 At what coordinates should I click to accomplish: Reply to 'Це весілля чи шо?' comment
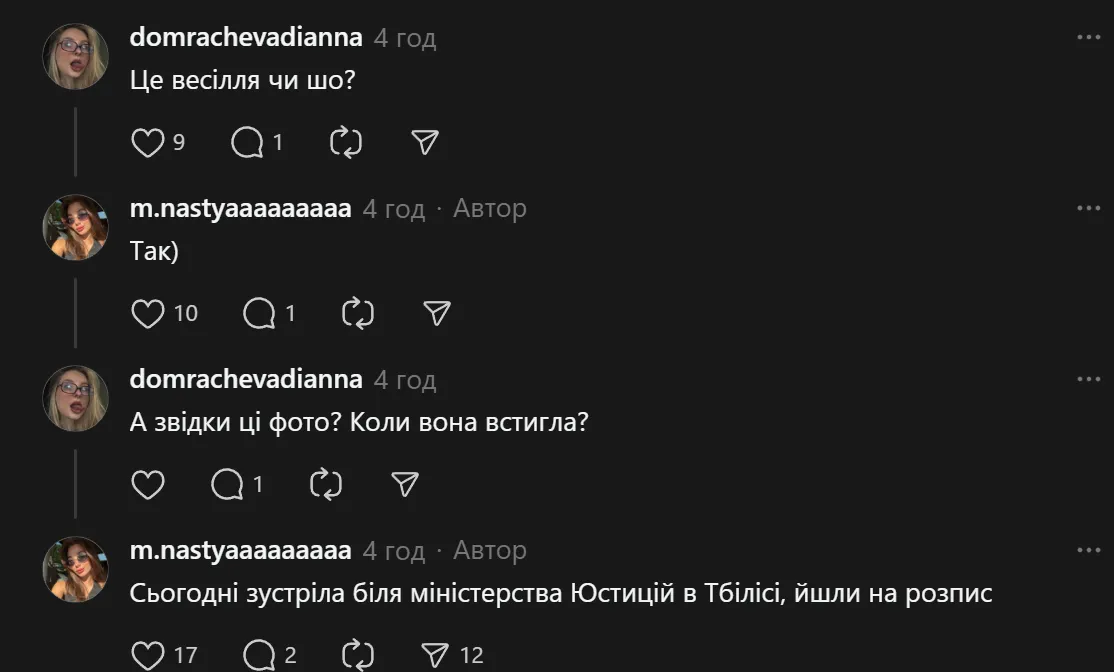click(x=247, y=143)
